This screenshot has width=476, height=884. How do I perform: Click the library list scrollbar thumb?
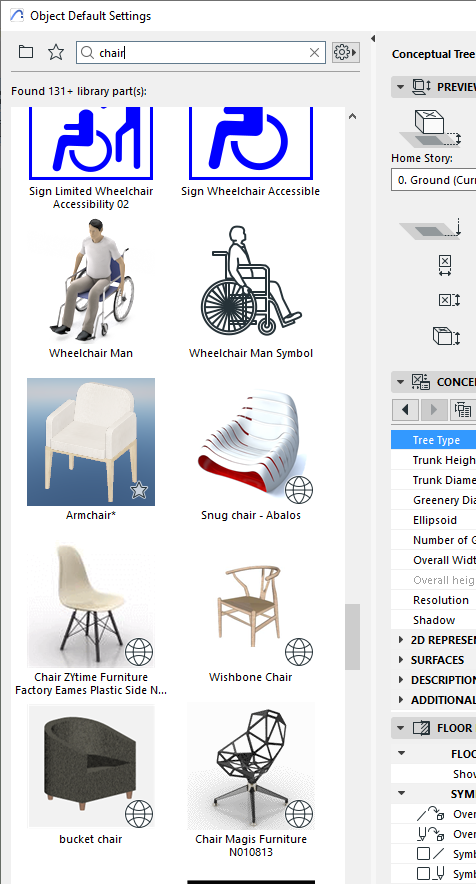(352, 637)
